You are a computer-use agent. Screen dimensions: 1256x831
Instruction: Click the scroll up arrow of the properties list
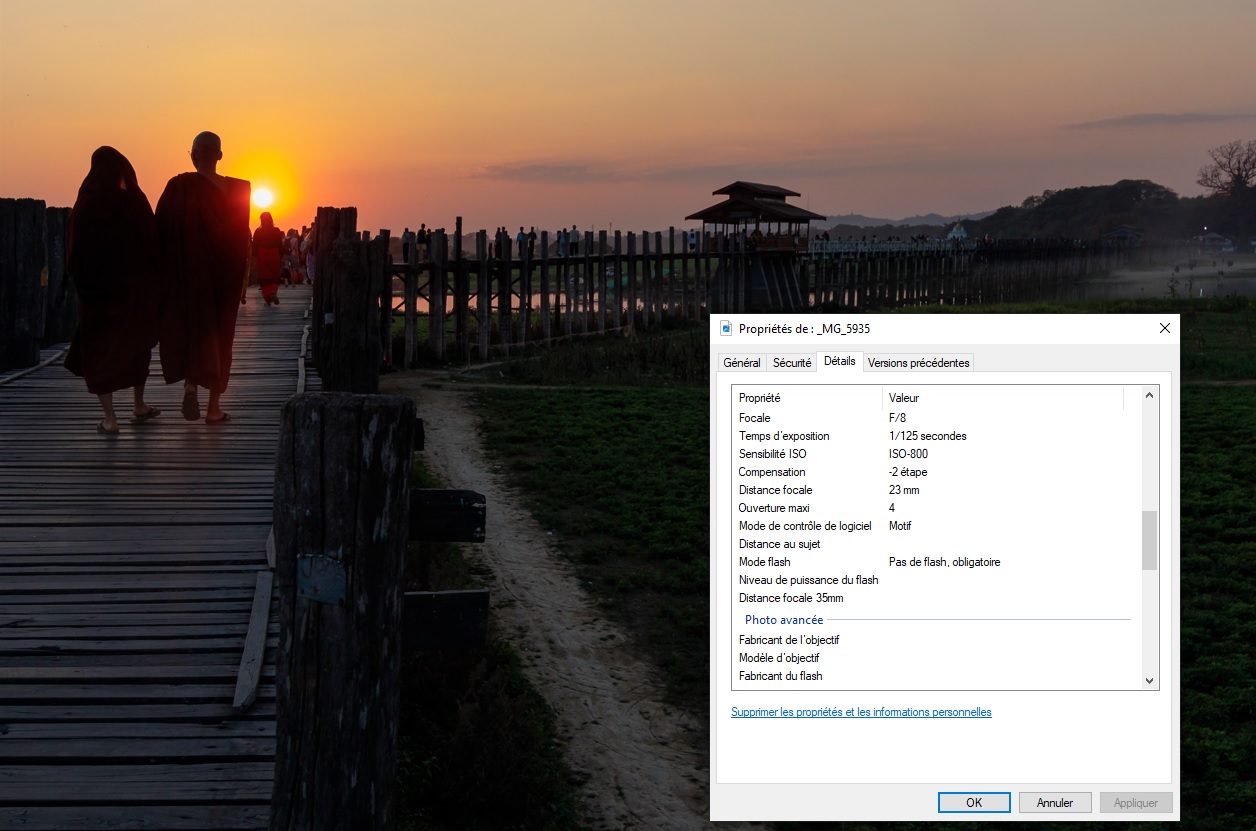(x=1149, y=396)
